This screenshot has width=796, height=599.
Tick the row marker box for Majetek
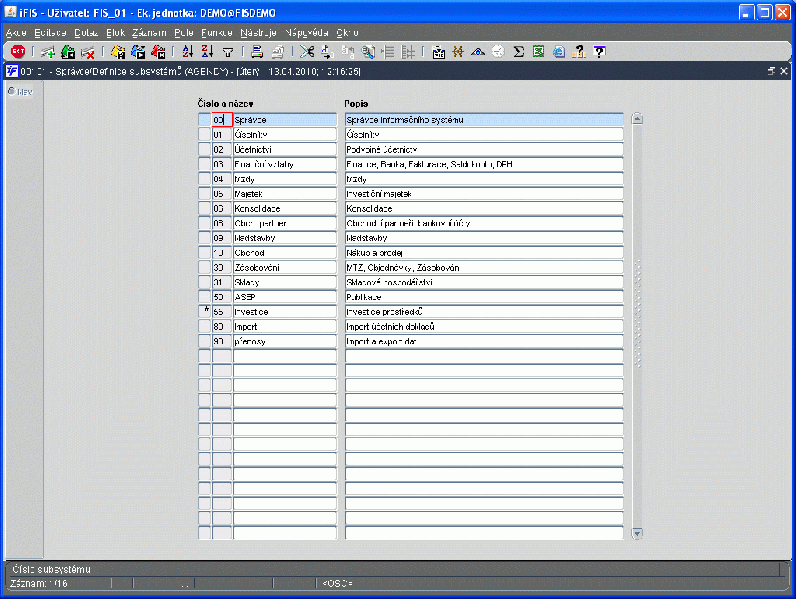point(204,193)
